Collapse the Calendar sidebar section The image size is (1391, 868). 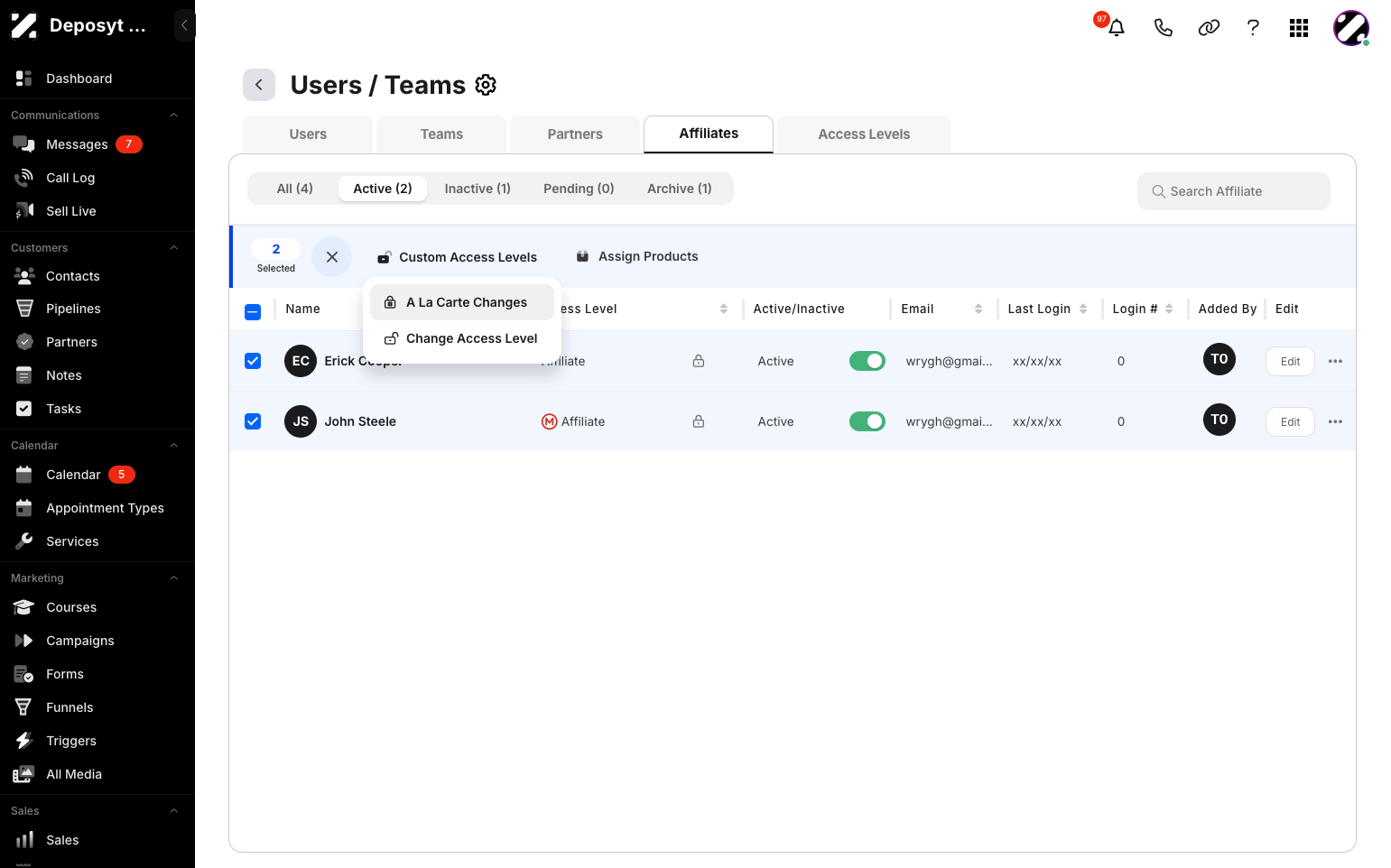(174, 446)
